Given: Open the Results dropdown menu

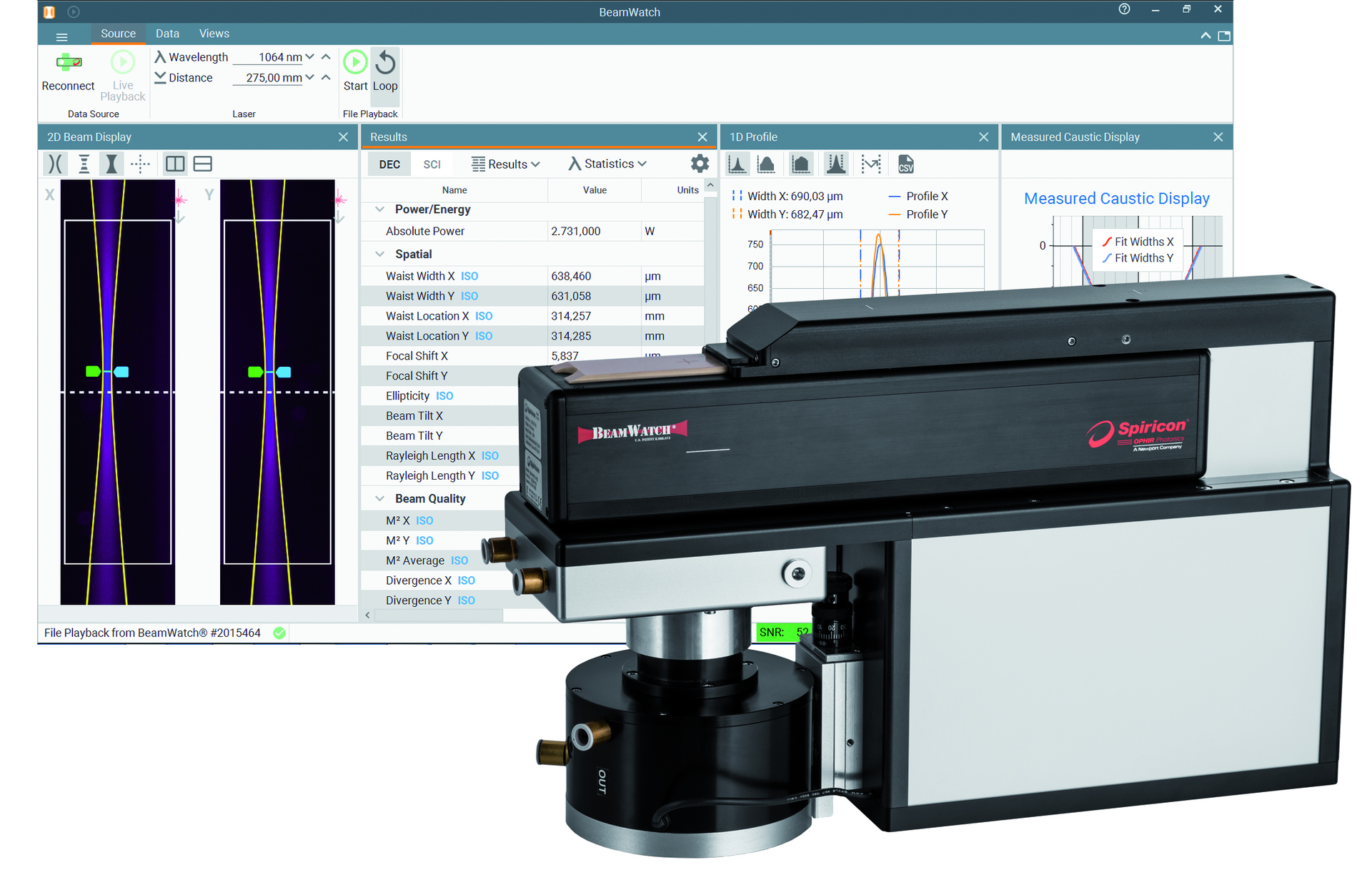Looking at the screenshot, I should pos(506,164).
